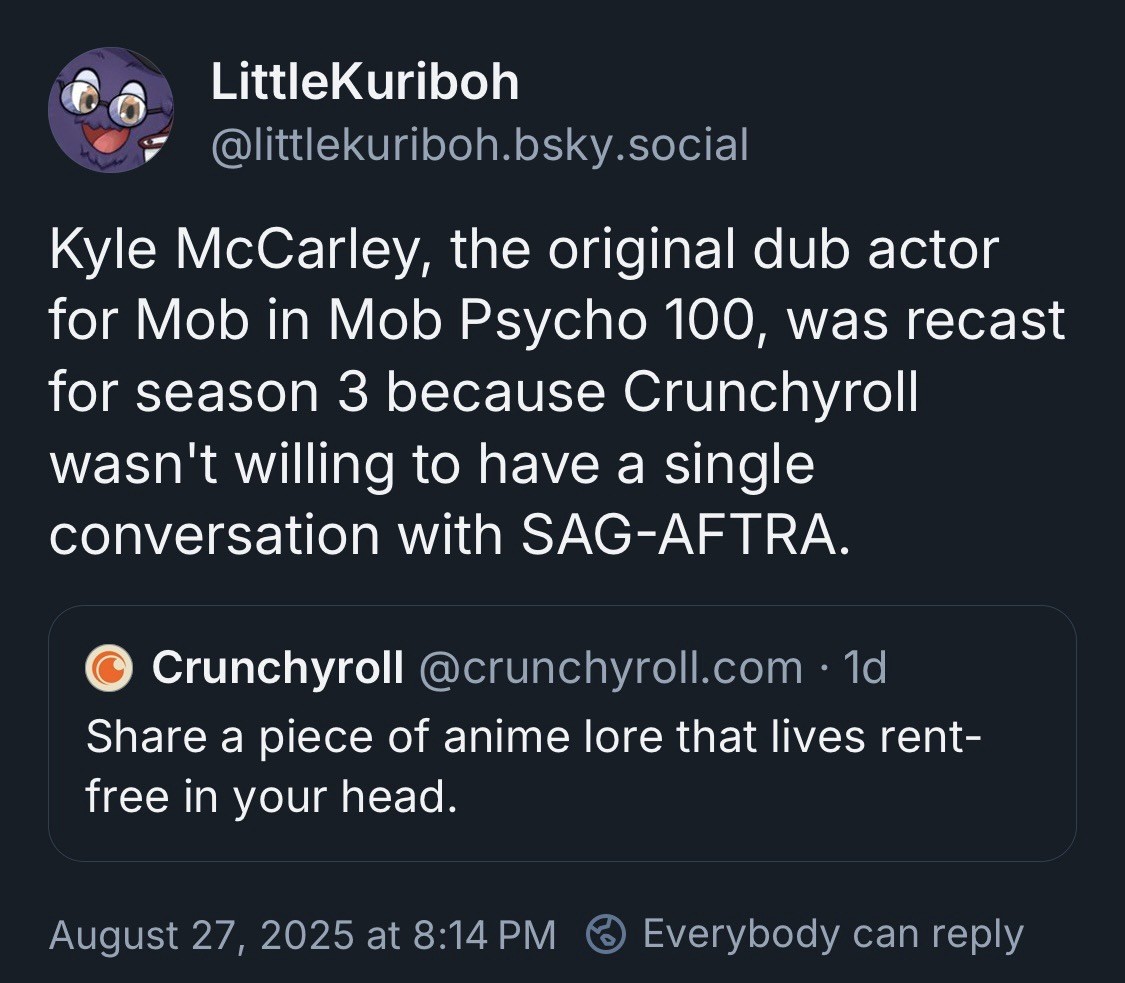The height and width of the screenshot is (983, 1125).
Task: Click the 1d timestamp on quoted post
Action: tap(865, 668)
